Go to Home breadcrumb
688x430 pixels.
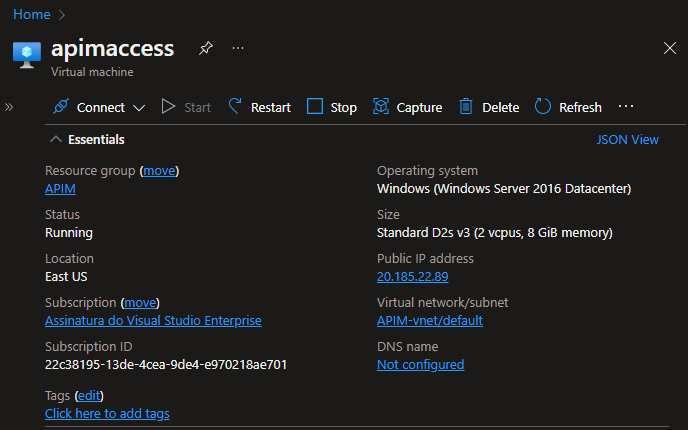(x=32, y=15)
